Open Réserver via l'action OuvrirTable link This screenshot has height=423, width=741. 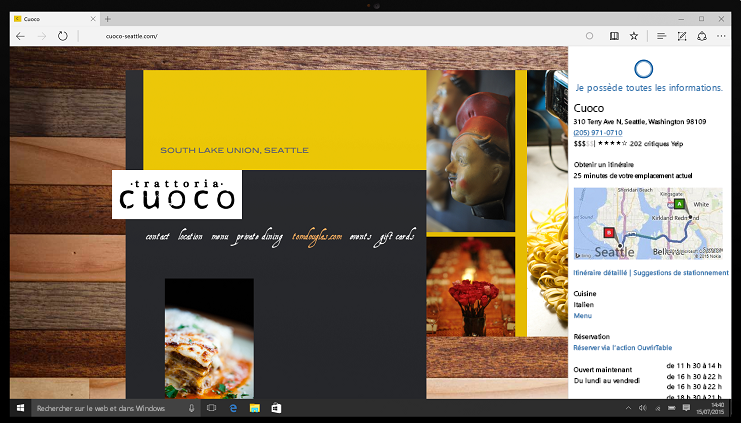622,347
